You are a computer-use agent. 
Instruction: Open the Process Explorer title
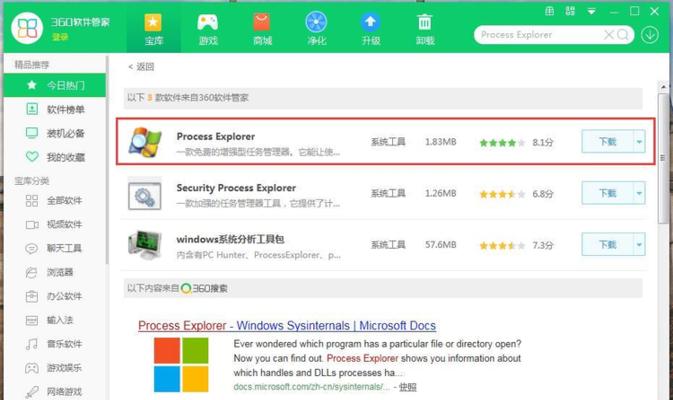(x=215, y=136)
